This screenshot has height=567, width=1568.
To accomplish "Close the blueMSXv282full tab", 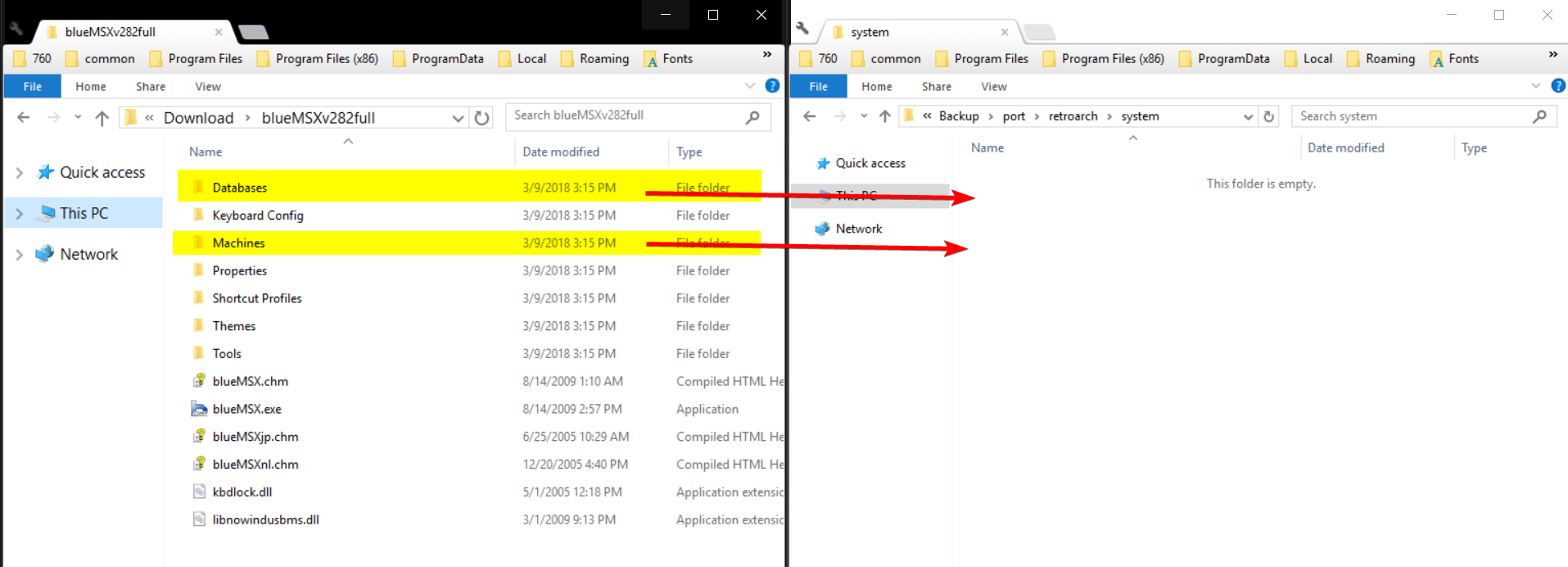I will coord(219,32).
